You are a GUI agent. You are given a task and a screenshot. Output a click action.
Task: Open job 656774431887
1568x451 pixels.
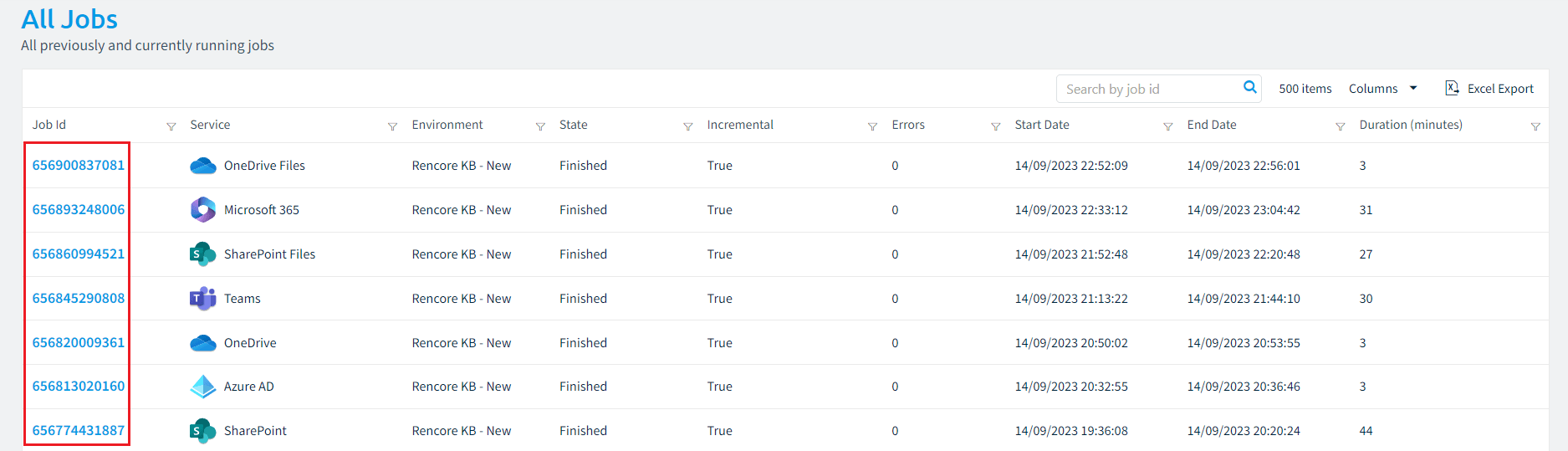(x=79, y=431)
